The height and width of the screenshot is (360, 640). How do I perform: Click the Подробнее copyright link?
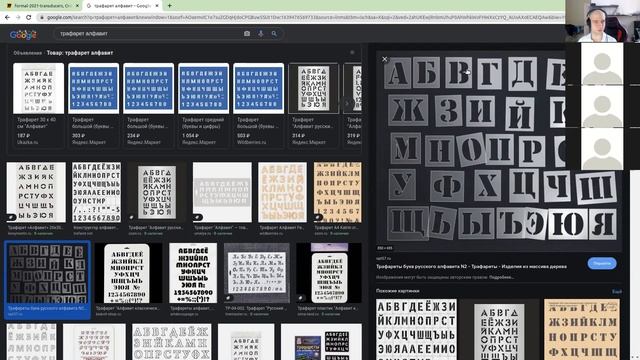tap(501, 278)
